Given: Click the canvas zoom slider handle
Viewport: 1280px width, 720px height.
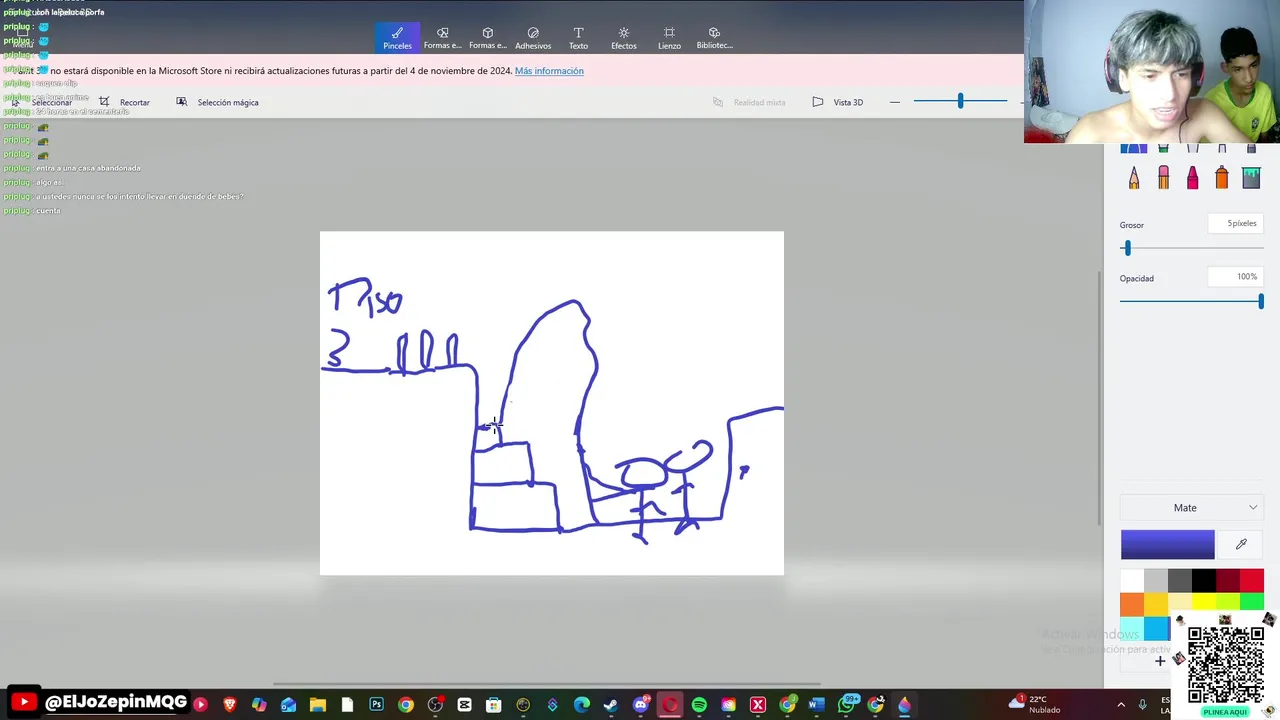Looking at the screenshot, I should point(960,101).
